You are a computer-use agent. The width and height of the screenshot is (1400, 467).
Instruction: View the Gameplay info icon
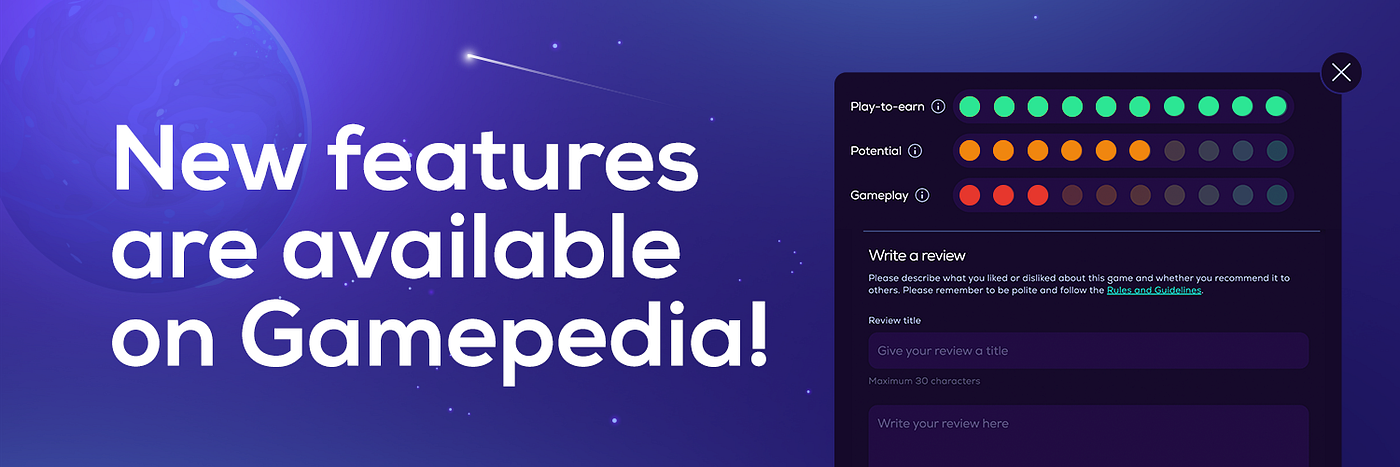[x=922, y=195]
